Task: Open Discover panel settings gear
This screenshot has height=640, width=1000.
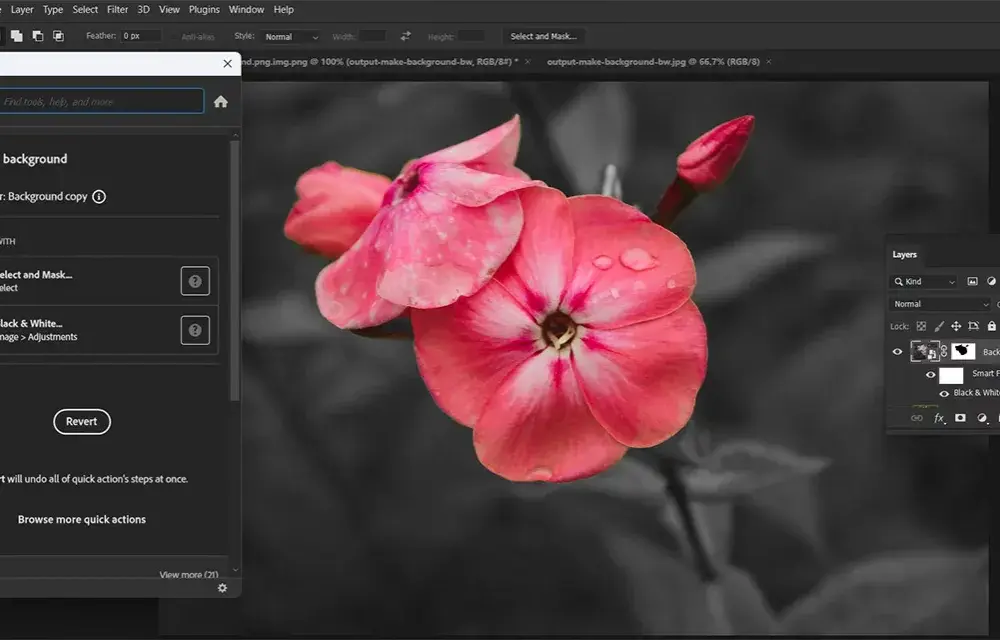Action: (222, 588)
